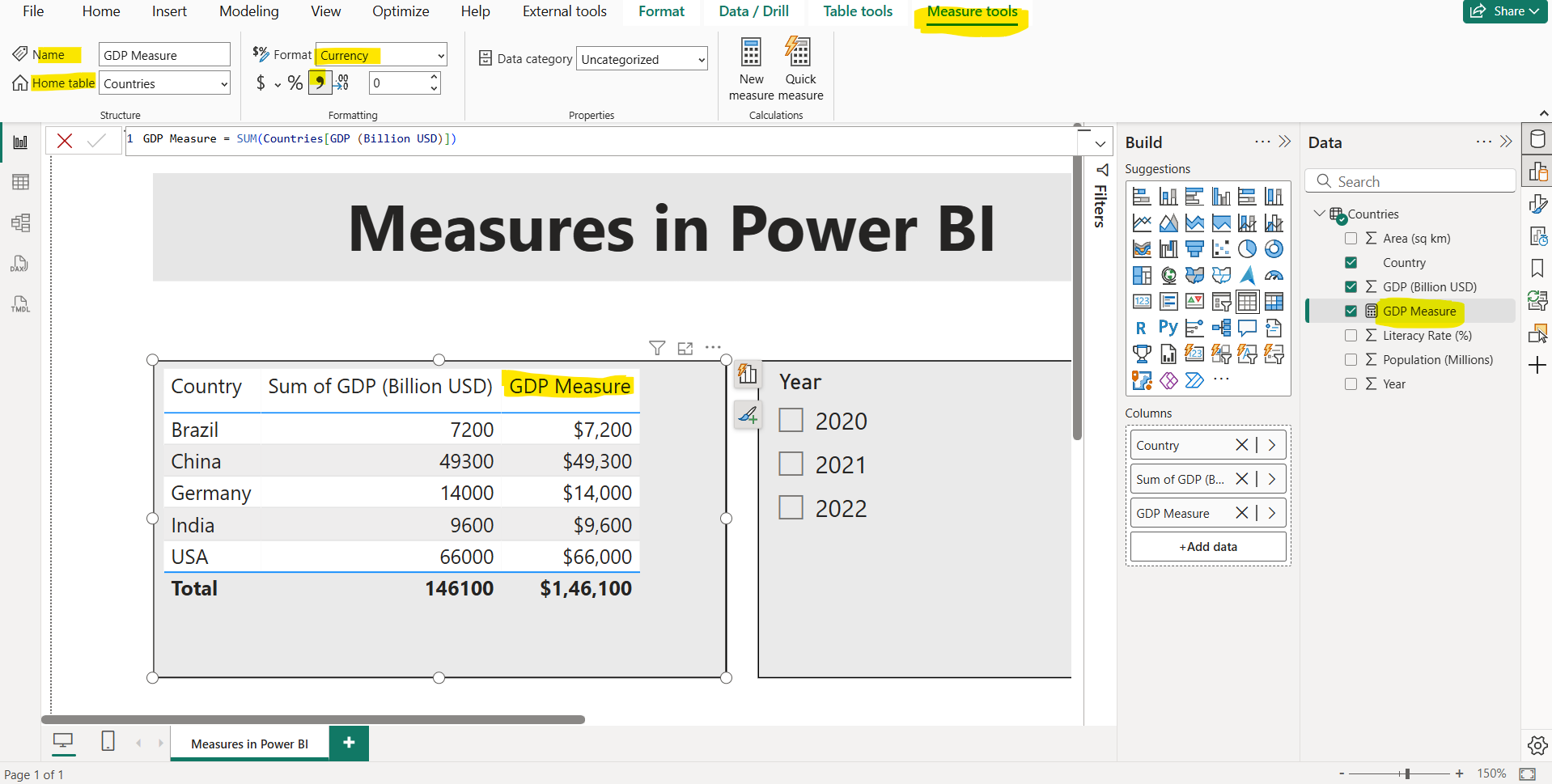Image resolution: width=1552 pixels, height=784 pixels.
Task: Increase decimal places stepper
Action: (x=434, y=77)
